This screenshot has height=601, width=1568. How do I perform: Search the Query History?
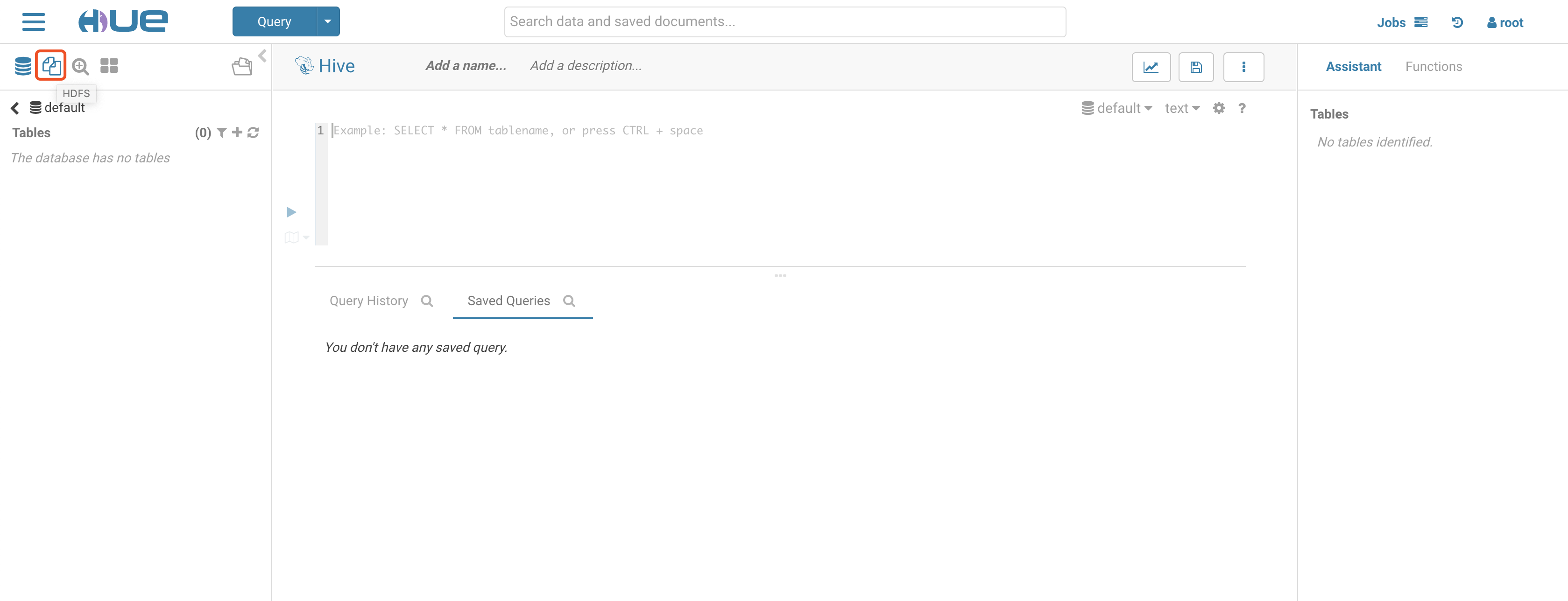(x=427, y=301)
